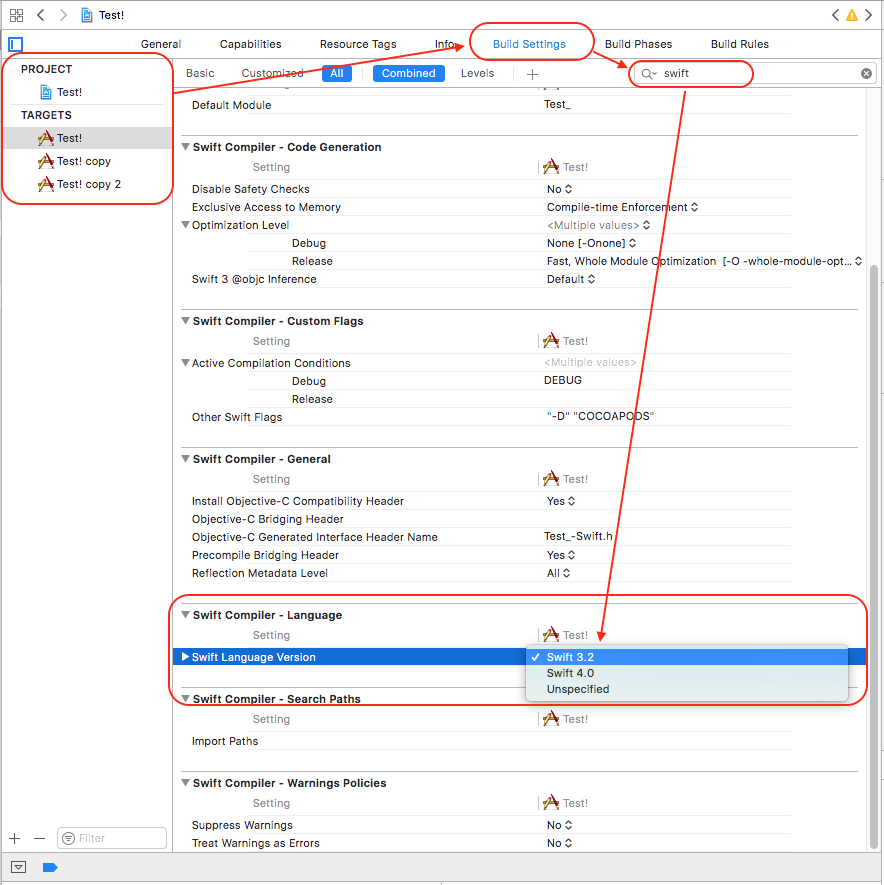Show the debug area toggle icon
Image resolution: width=884 pixels, height=885 pixels.
[19, 867]
